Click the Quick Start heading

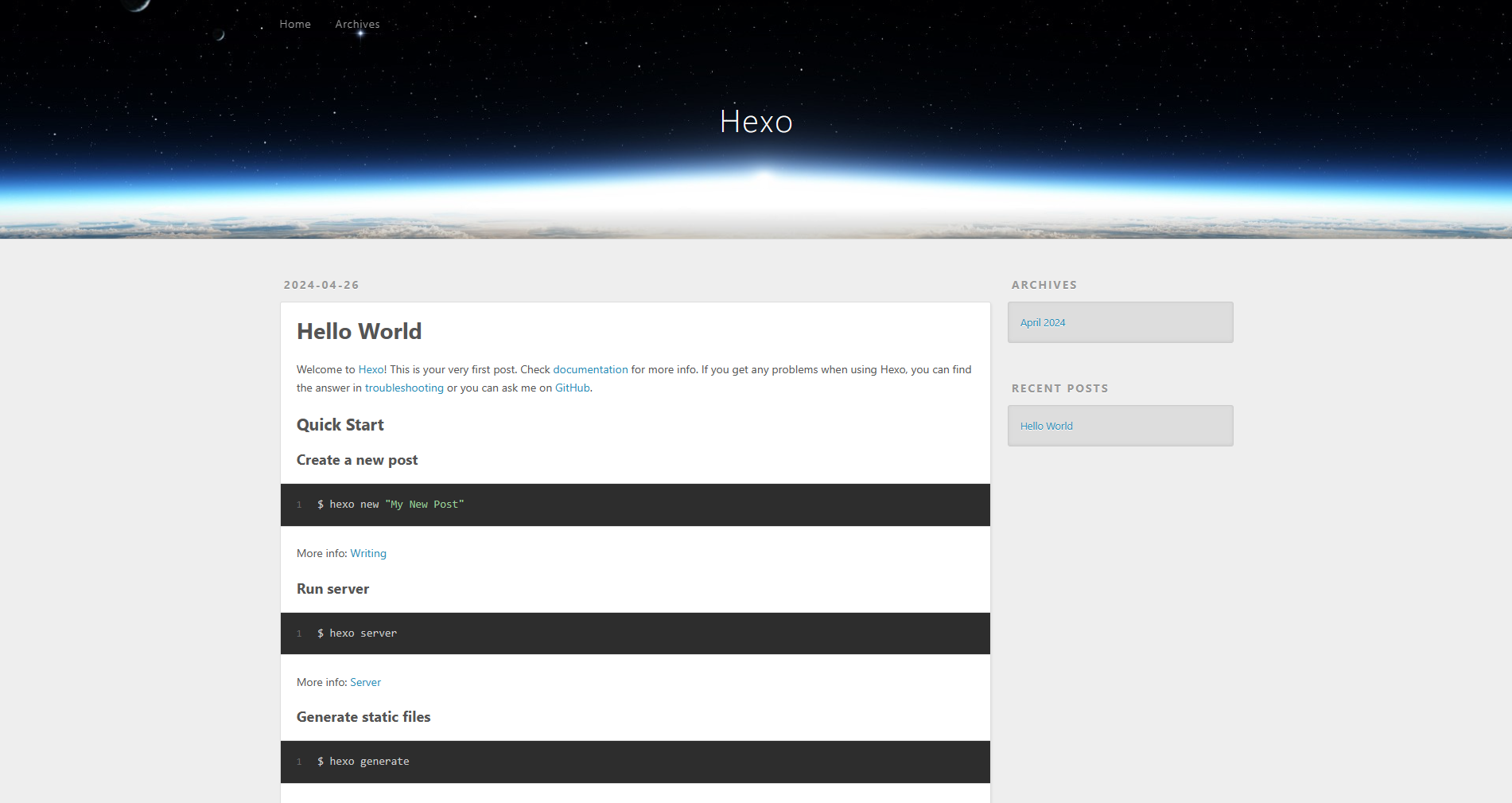click(x=340, y=425)
